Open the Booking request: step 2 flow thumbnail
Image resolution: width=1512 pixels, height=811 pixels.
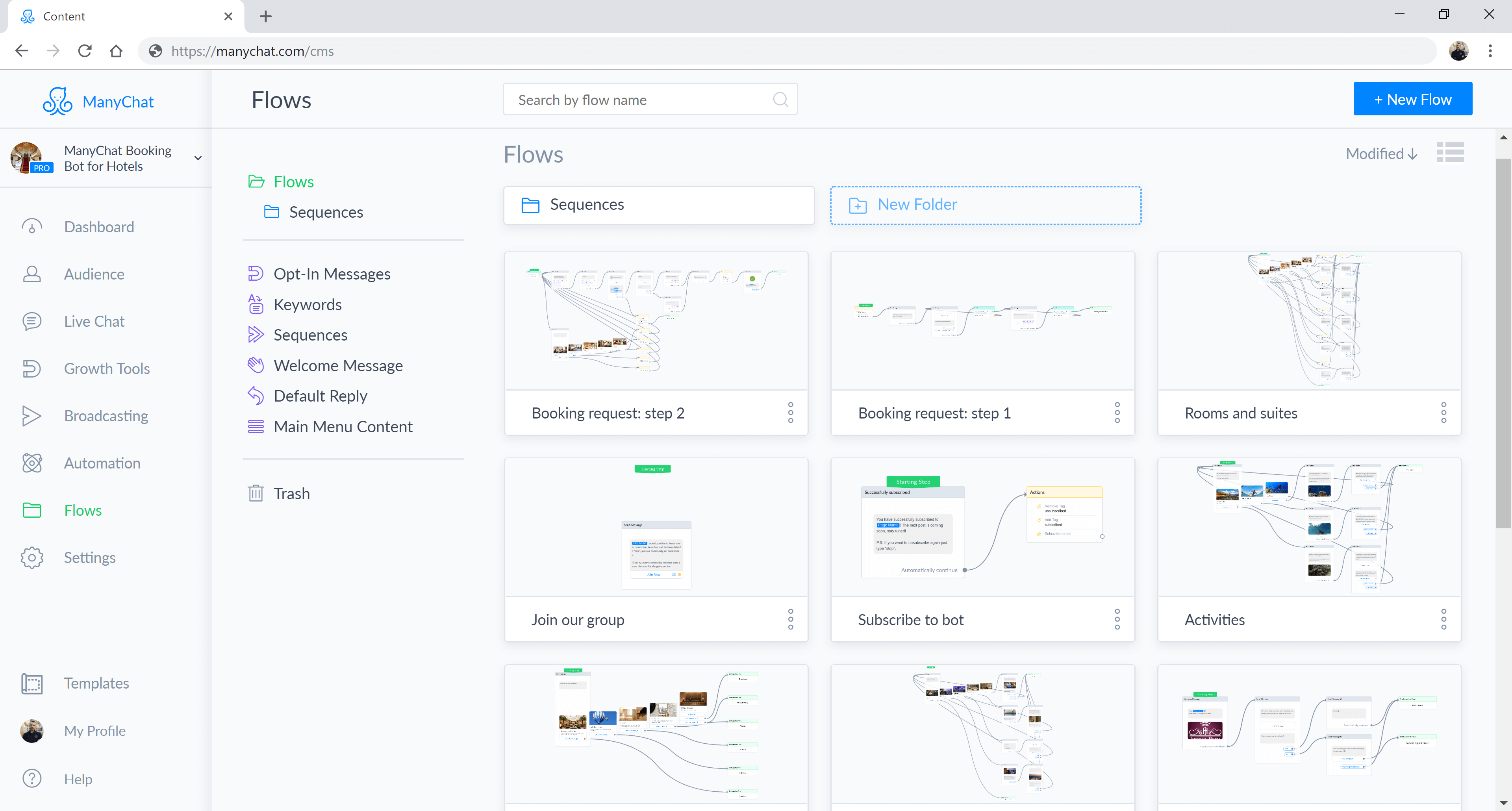point(656,320)
